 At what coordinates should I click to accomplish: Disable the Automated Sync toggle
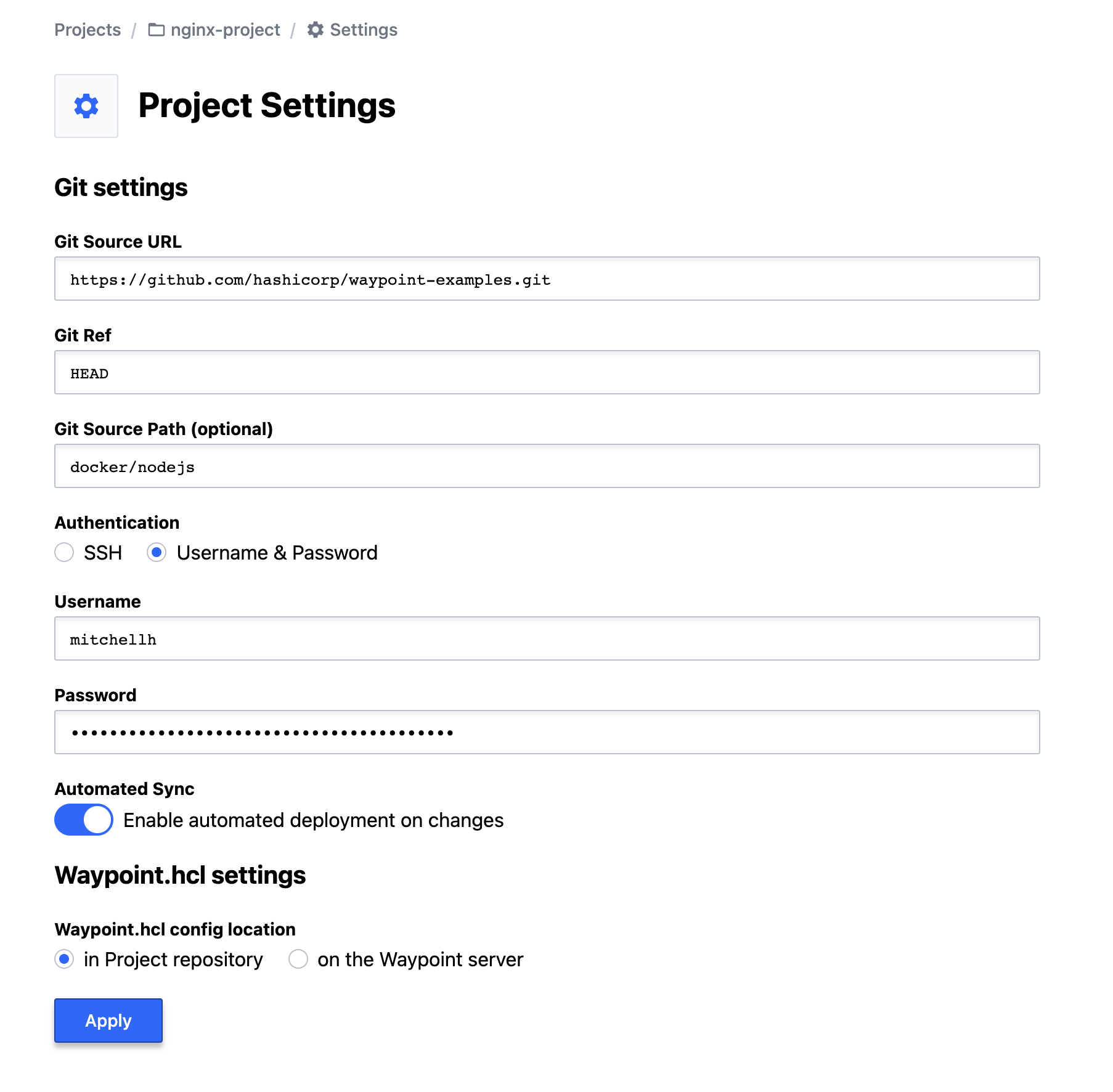pos(83,820)
